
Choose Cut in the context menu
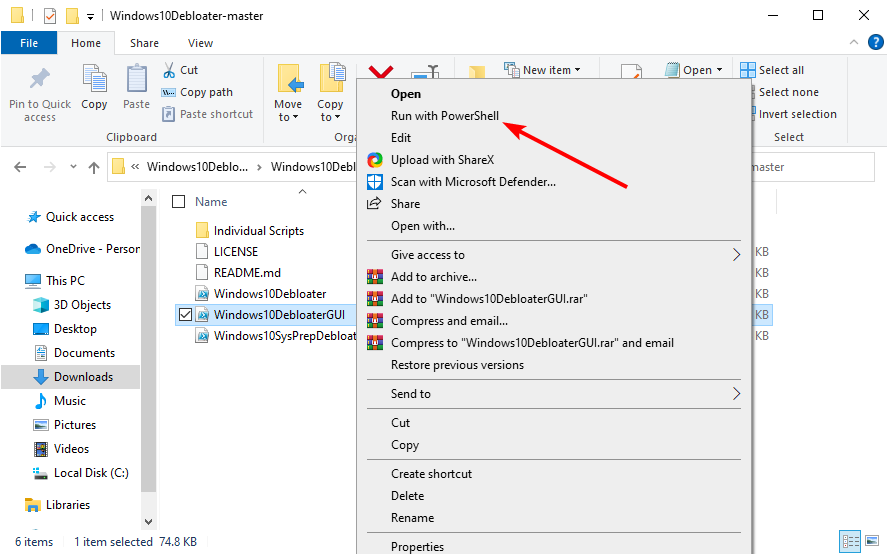tap(400, 423)
